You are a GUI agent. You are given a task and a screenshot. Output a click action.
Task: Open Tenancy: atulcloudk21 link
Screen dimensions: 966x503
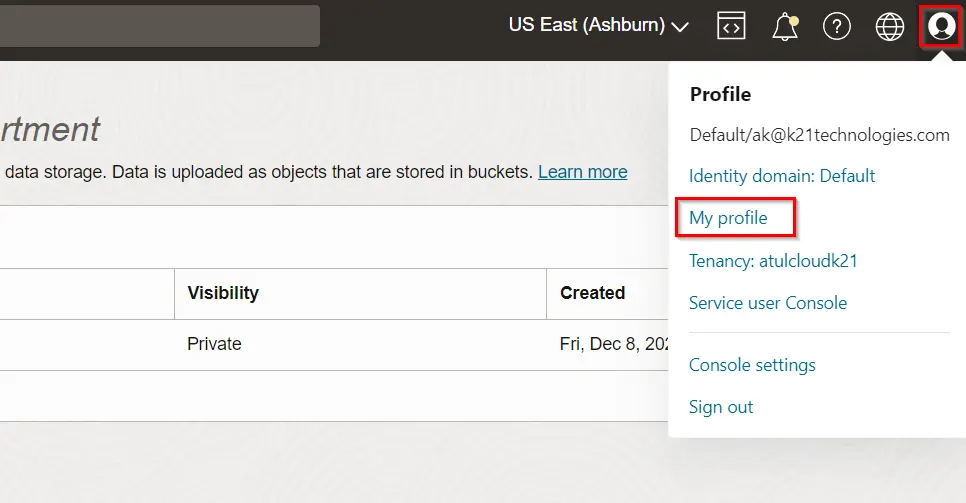[773, 261]
